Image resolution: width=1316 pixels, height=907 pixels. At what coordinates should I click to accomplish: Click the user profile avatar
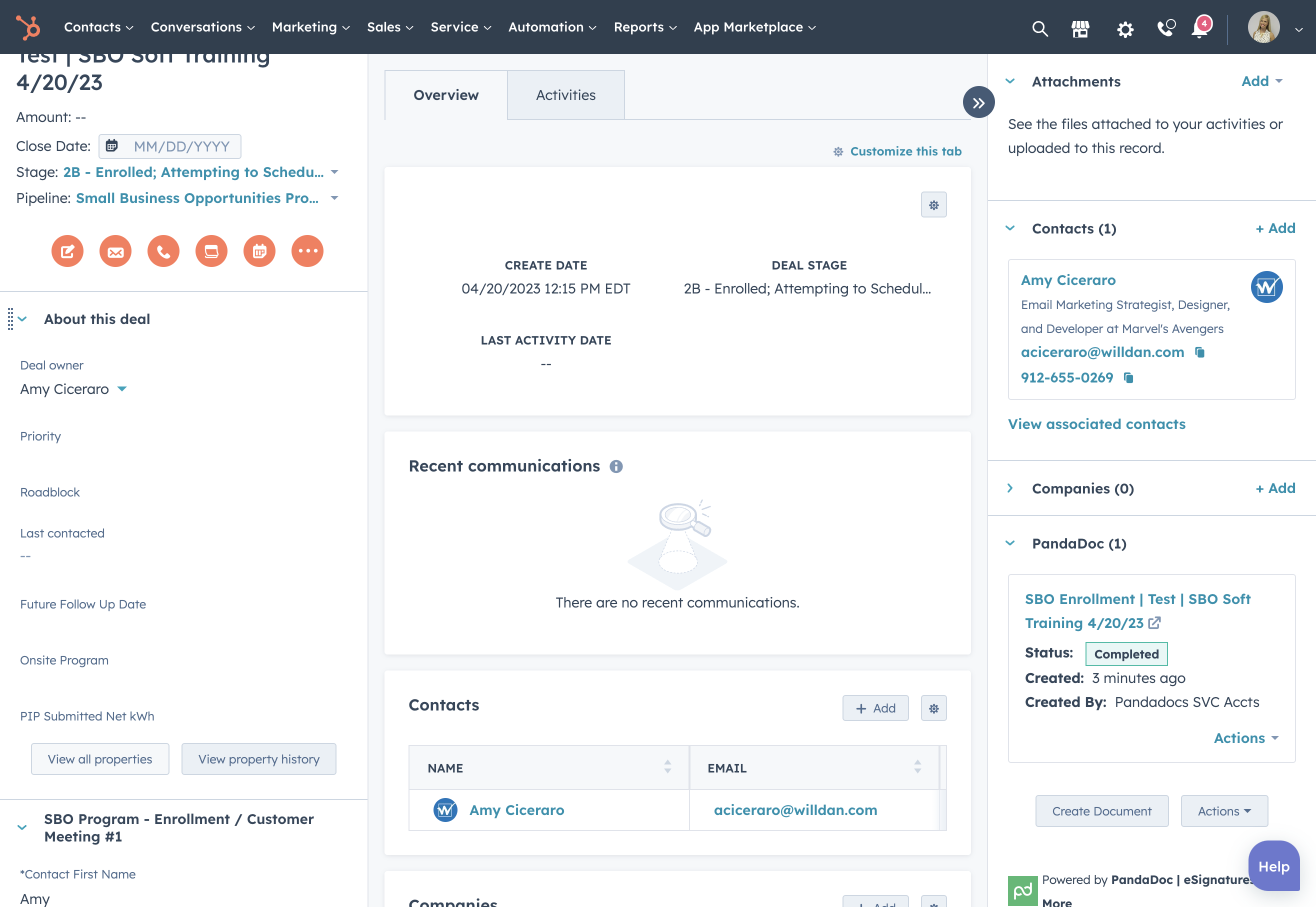pos(1263,27)
